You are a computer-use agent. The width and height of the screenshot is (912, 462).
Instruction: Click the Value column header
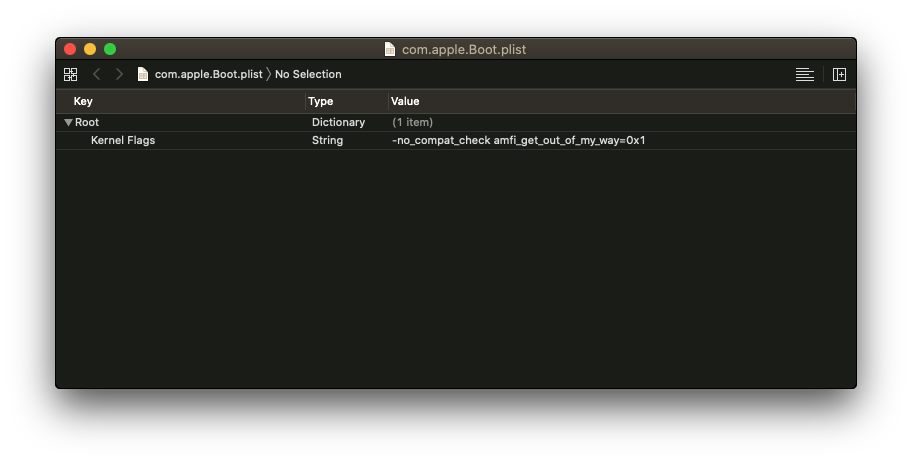(x=405, y=101)
